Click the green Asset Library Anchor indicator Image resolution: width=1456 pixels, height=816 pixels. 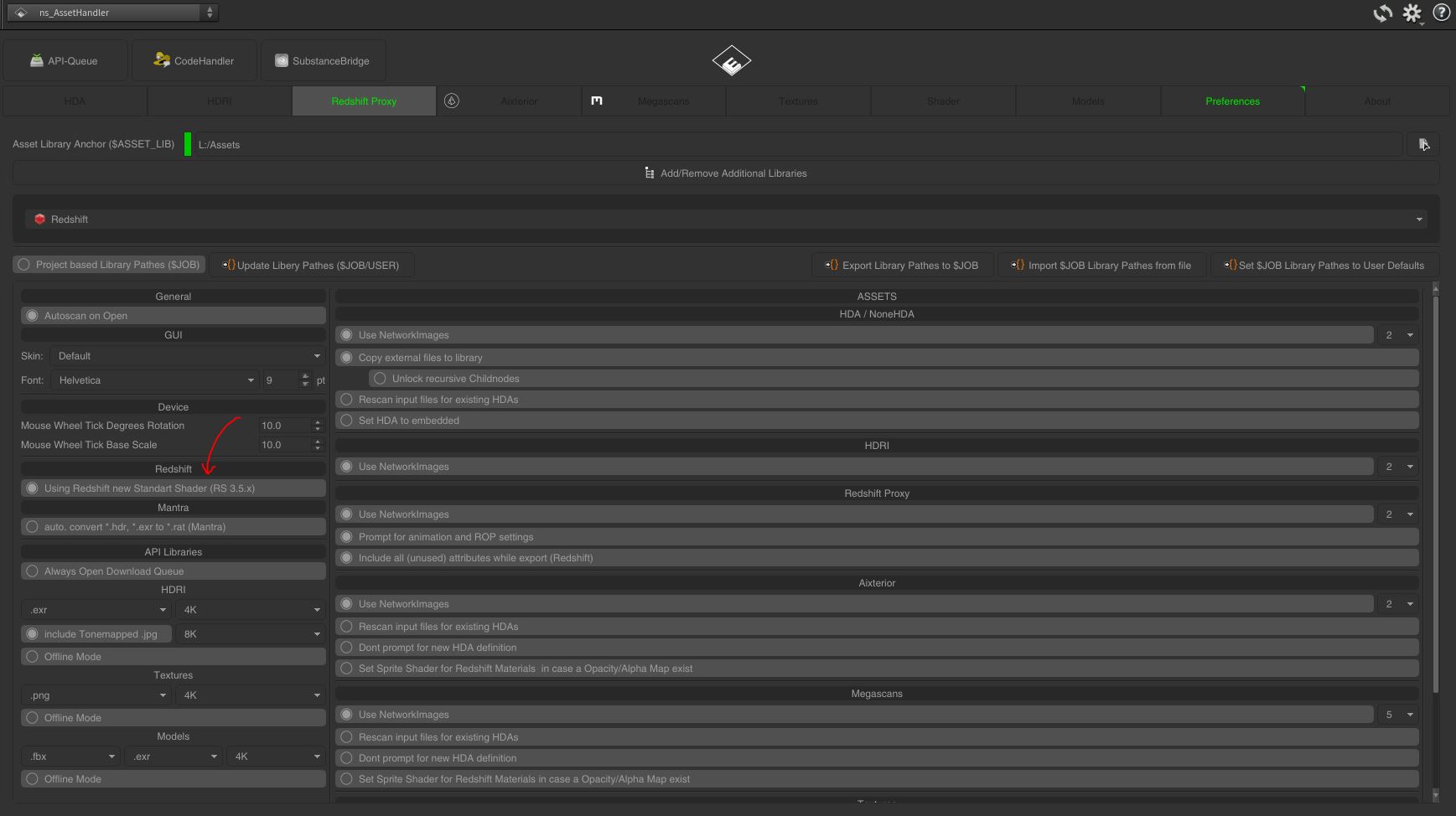[188, 145]
